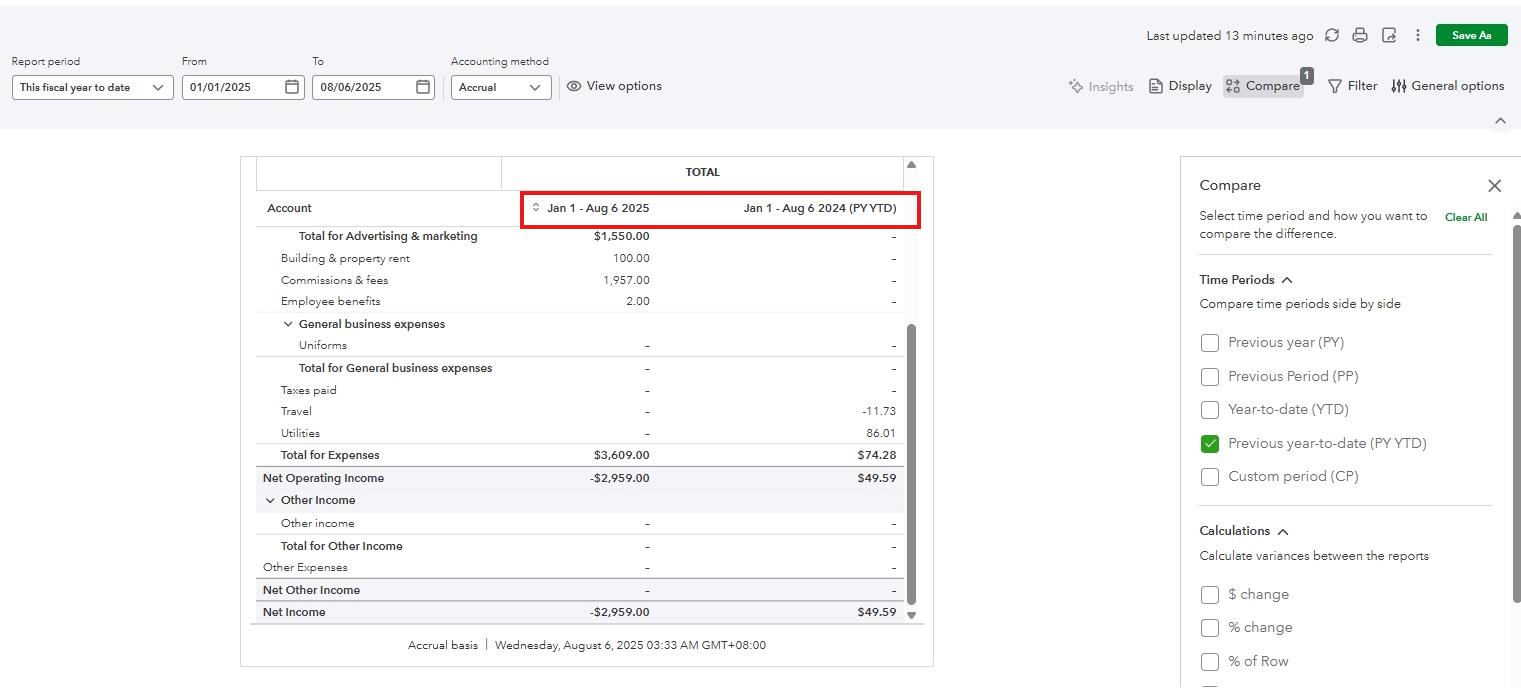Open calendar picker for From date
The width and height of the screenshot is (1521, 690).
[292, 87]
